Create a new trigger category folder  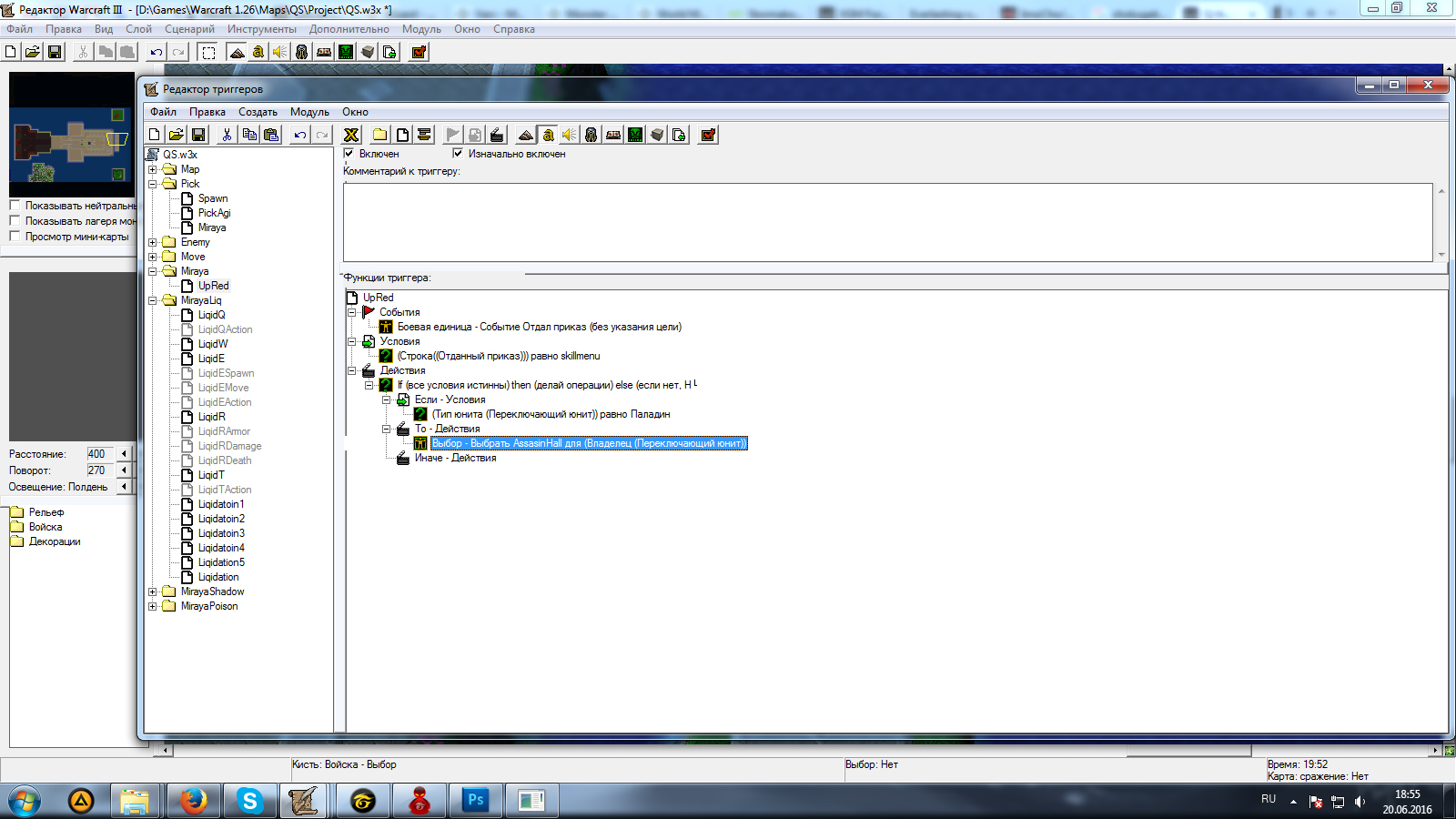pyautogui.click(x=380, y=135)
